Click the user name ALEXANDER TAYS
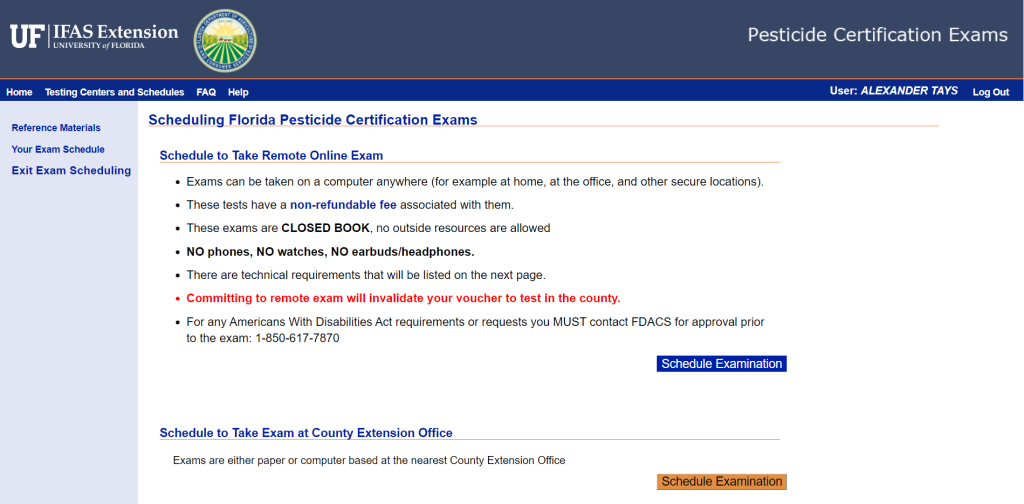The width and height of the screenshot is (1024, 504). coord(909,91)
